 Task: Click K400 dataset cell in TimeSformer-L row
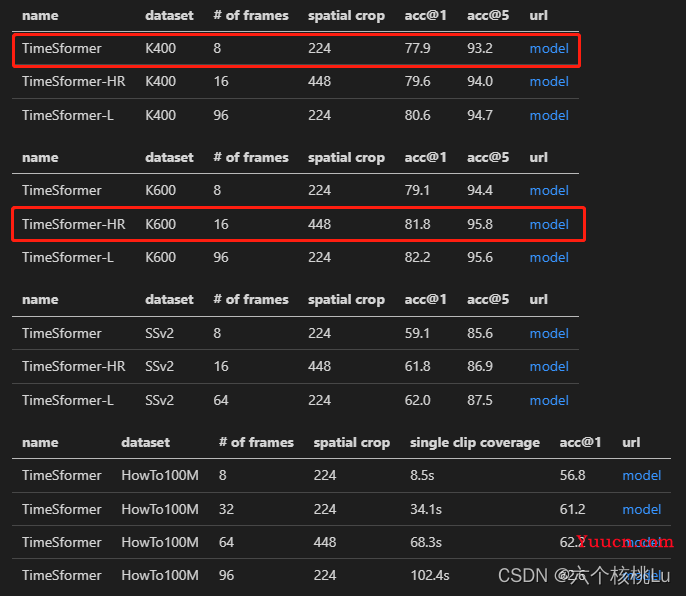tap(161, 116)
